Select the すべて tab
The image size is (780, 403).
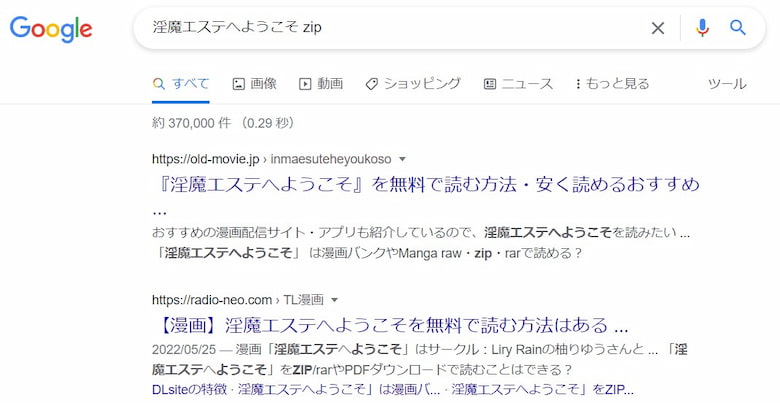pos(181,84)
